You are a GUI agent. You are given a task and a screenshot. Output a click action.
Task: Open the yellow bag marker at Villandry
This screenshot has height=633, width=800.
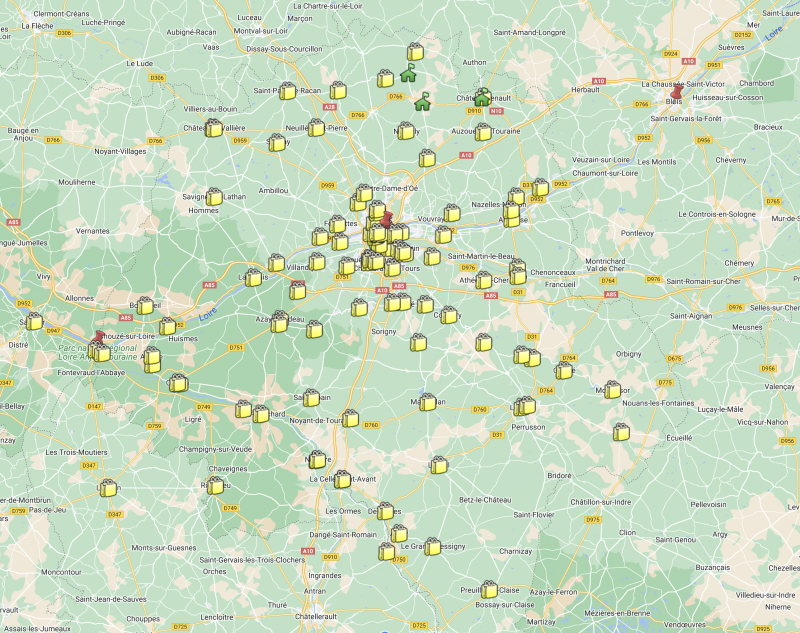point(277,263)
